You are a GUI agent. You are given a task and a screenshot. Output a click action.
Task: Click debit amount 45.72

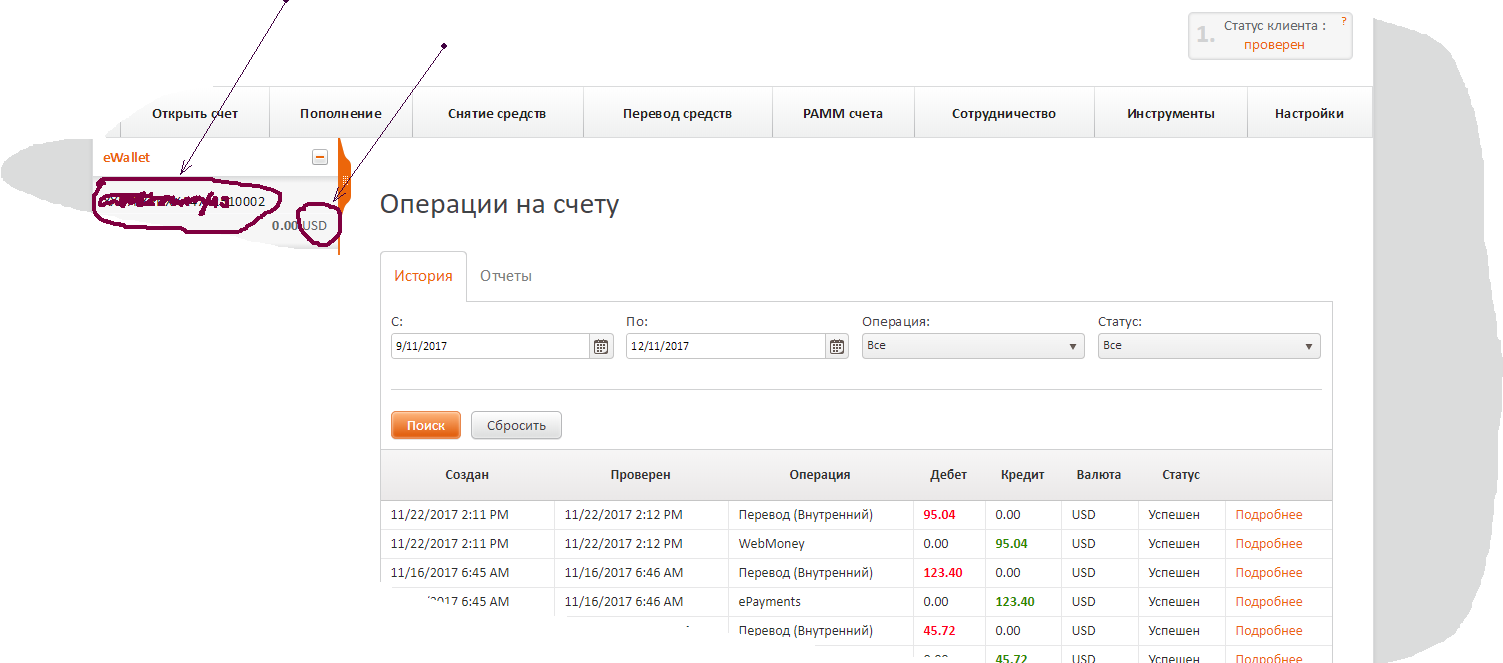939,631
